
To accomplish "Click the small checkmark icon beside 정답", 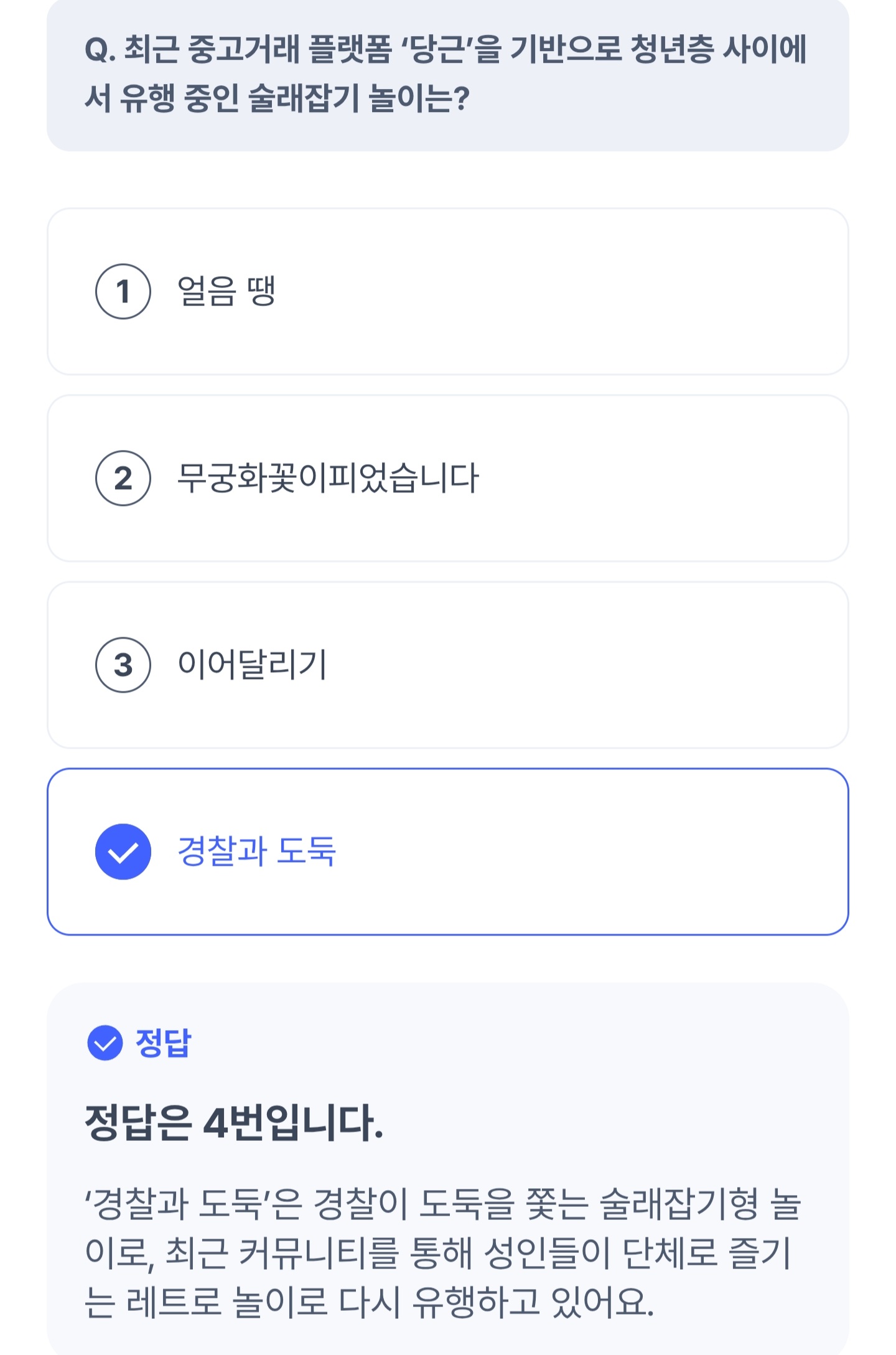I will click(105, 1043).
